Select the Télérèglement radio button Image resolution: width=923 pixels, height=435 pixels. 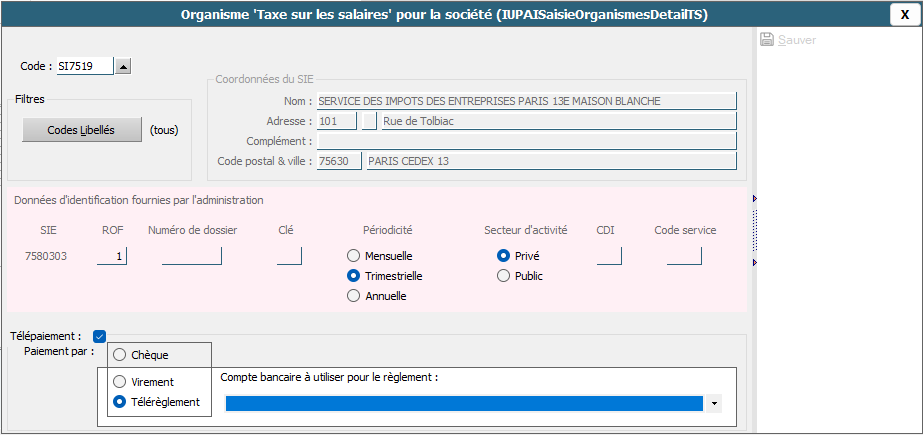[x=120, y=402]
